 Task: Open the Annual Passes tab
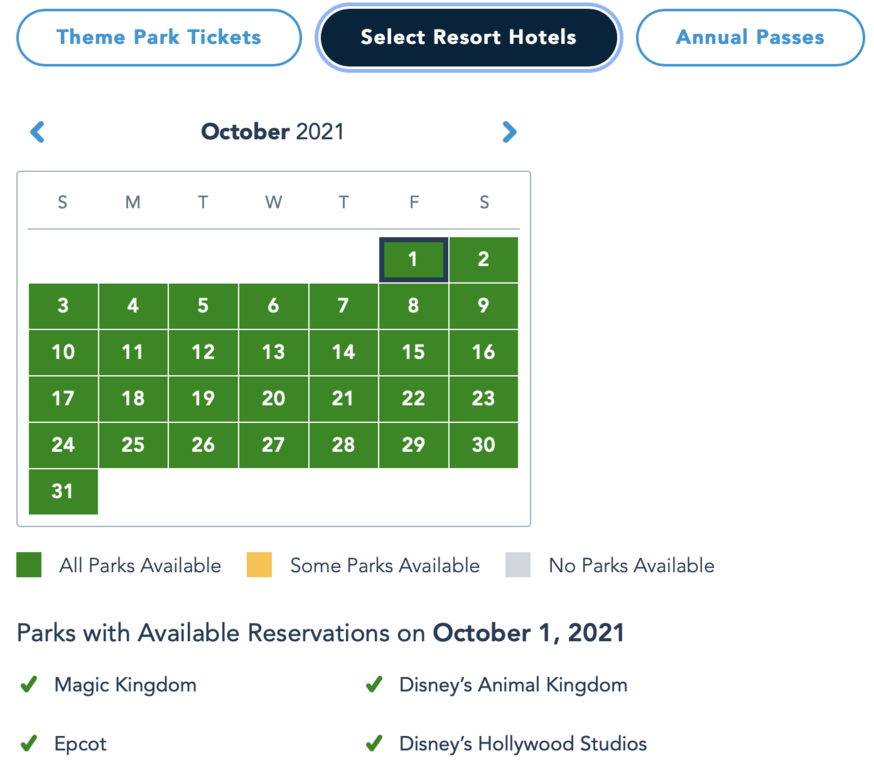pyautogui.click(x=750, y=38)
